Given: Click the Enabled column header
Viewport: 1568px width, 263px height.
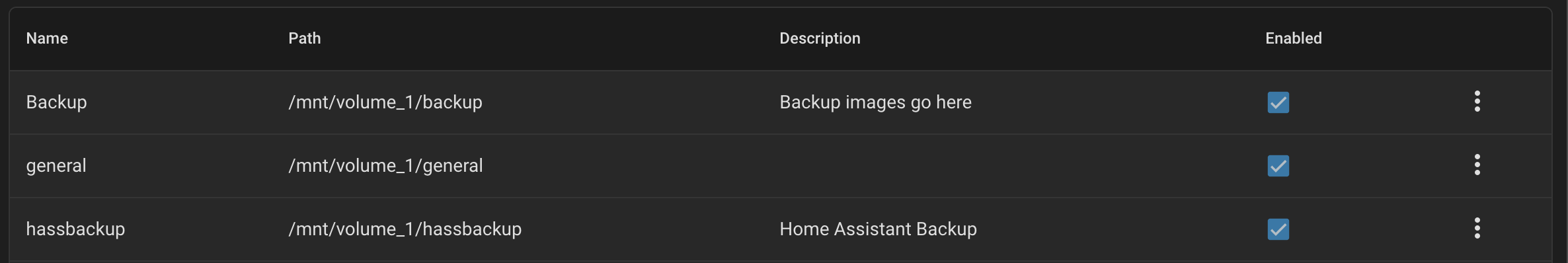Looking at the screenshot, I should (x=1294, y=38).
